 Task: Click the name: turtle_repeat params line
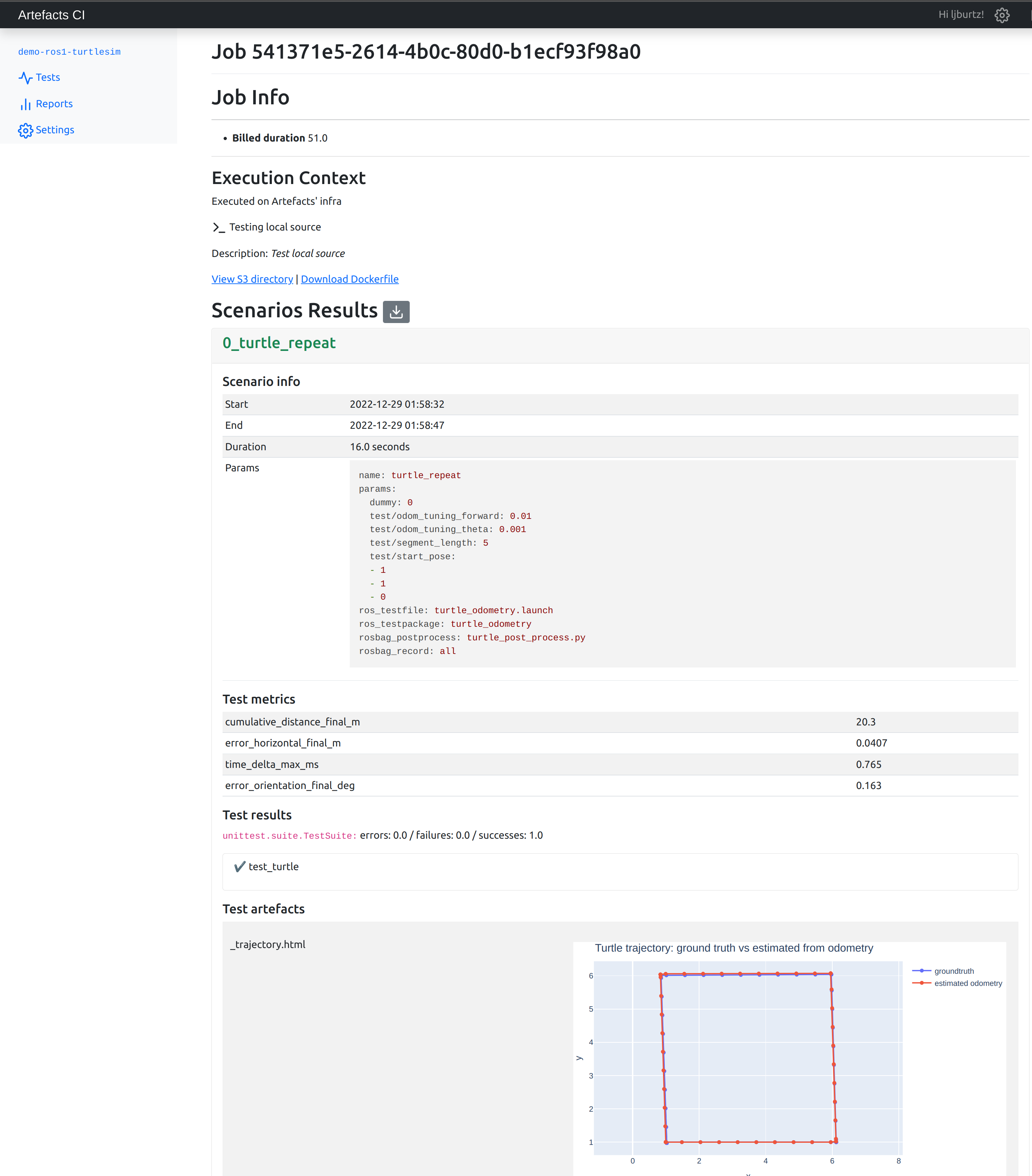410,476
